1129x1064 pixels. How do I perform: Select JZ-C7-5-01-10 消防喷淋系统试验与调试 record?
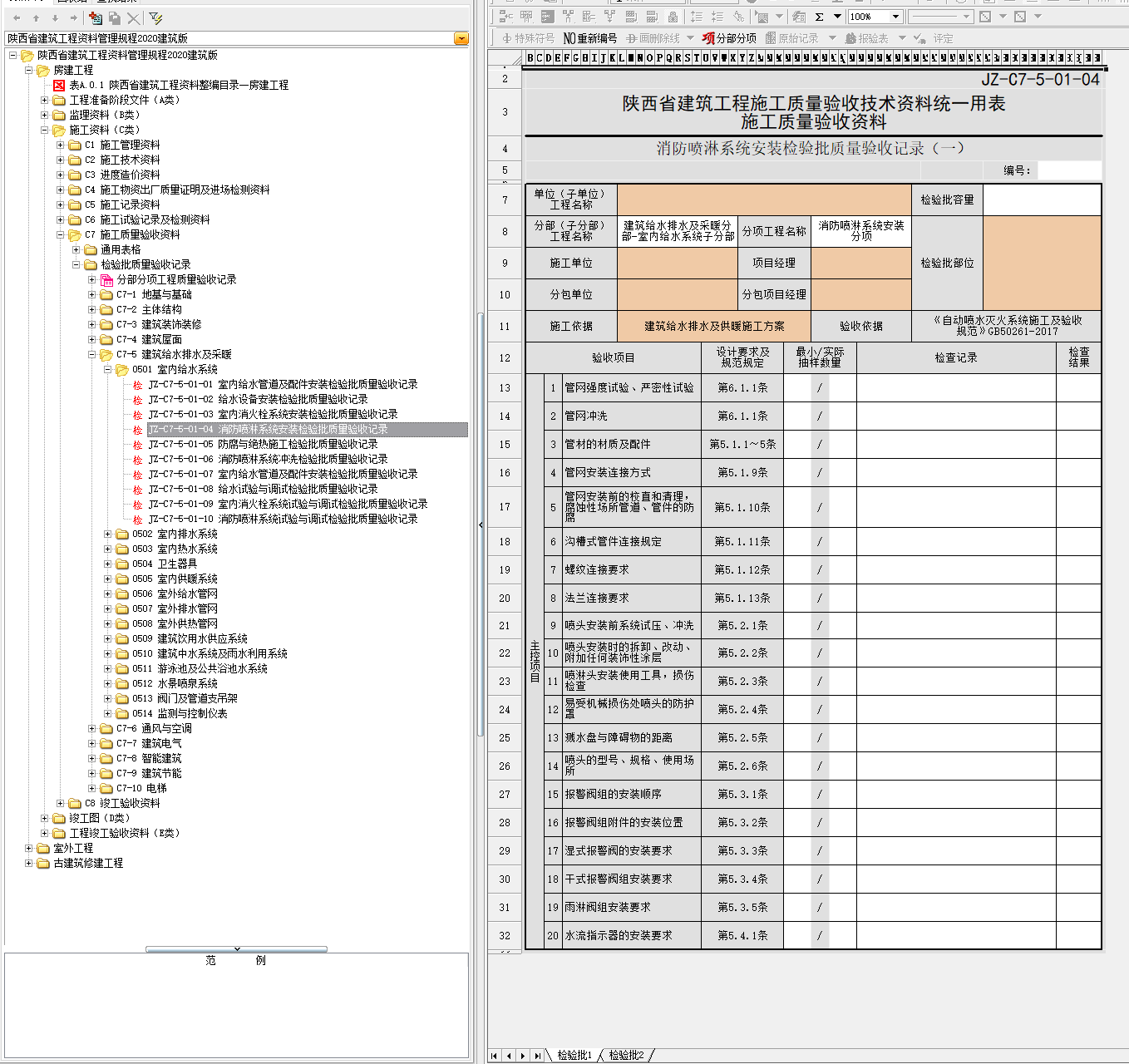click(x=283, y=519)
